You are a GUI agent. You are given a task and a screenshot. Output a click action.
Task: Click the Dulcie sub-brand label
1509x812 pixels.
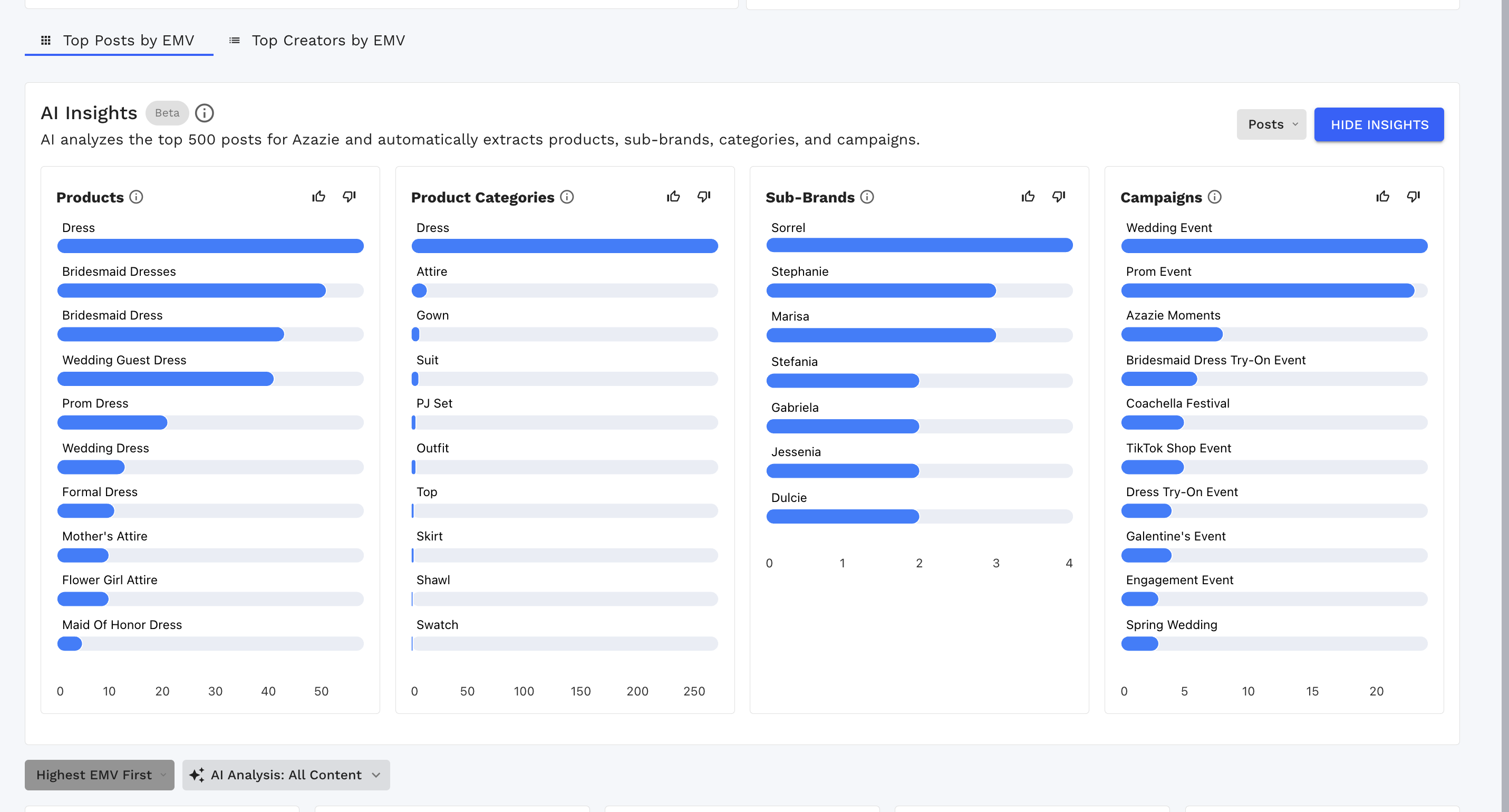[788, 497]
